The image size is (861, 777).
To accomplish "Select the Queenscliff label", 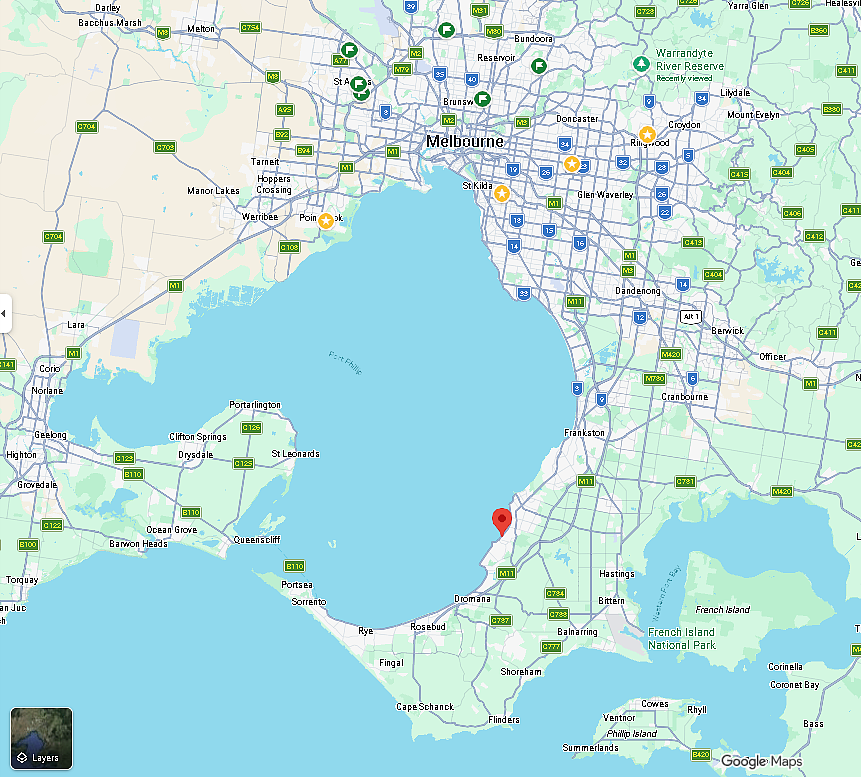I will click(x=257, y=540).
